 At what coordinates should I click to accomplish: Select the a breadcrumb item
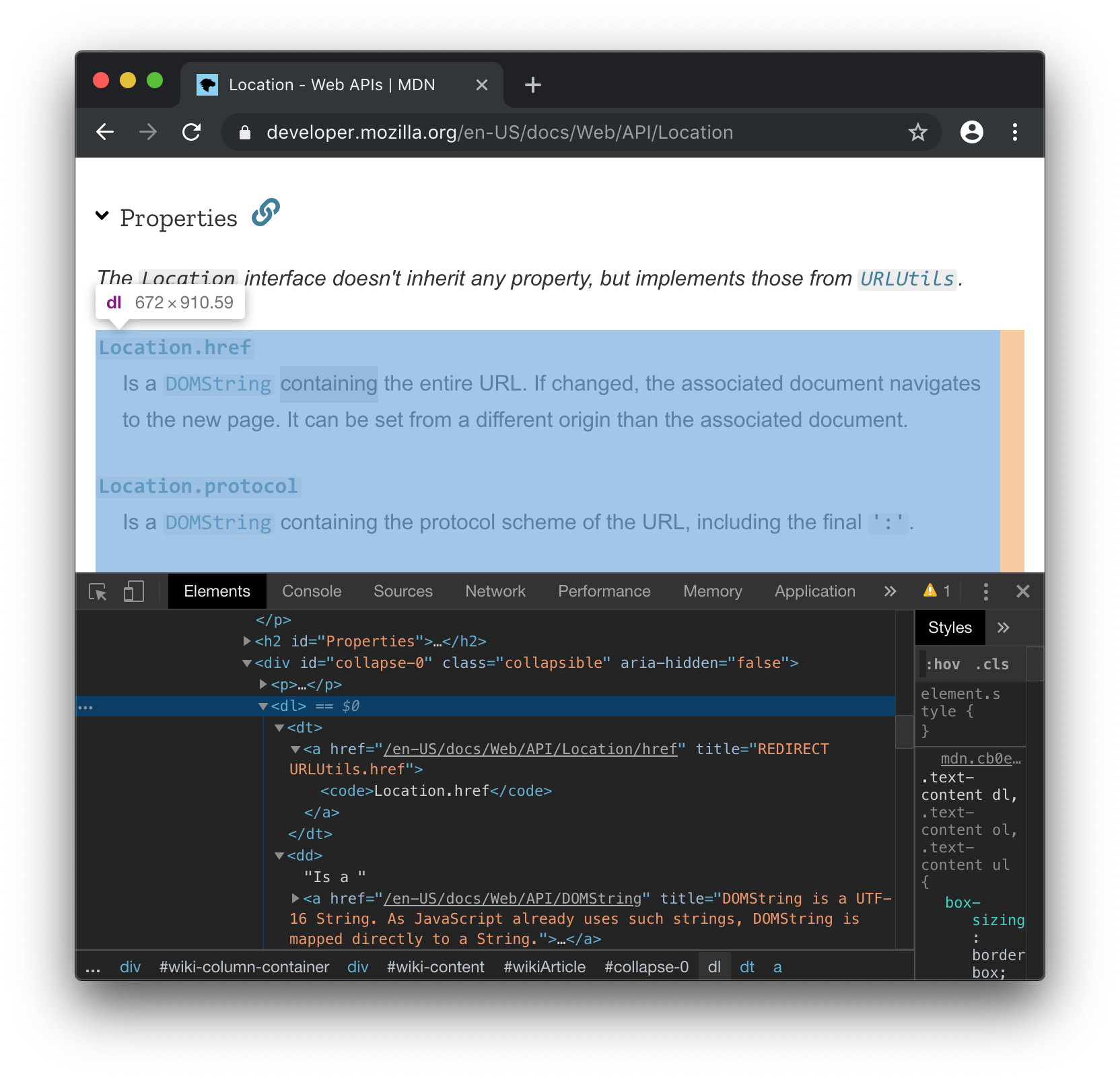(x=777, y=967)
